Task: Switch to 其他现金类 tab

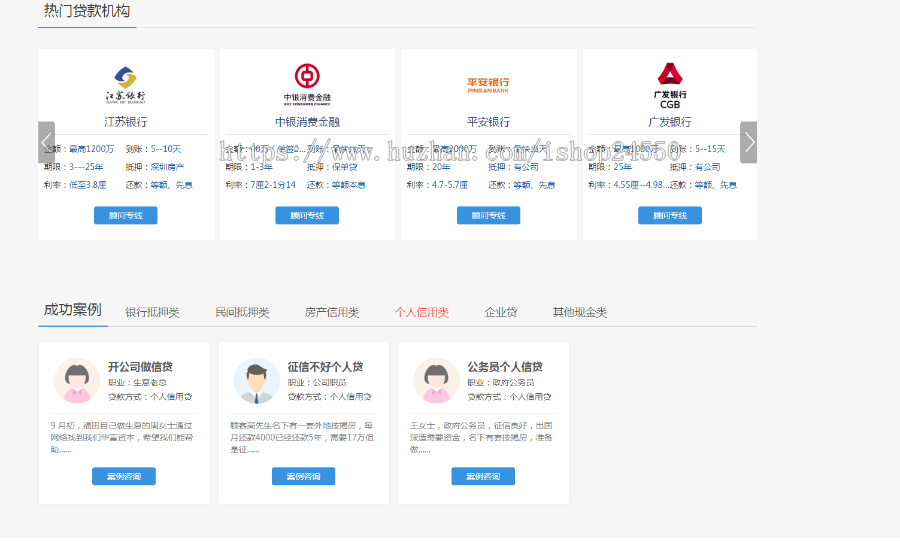Action: coord(580,312)
